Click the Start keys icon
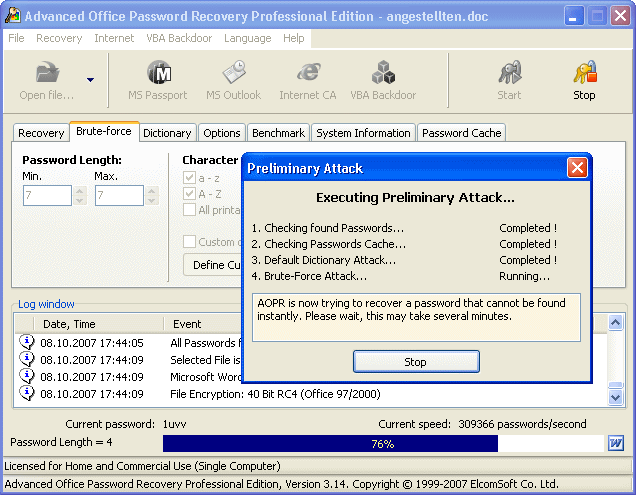Viewport: 636px width, 495px height. tap(510, 72)
